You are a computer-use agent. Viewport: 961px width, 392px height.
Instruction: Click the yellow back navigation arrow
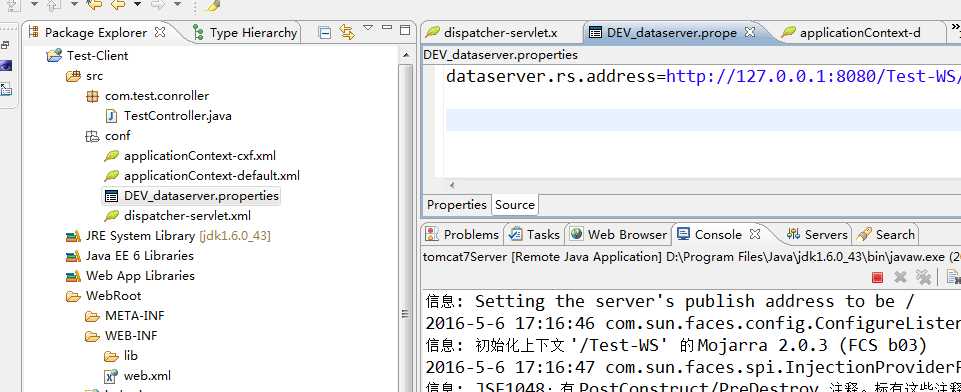click(x=118, y=5)
